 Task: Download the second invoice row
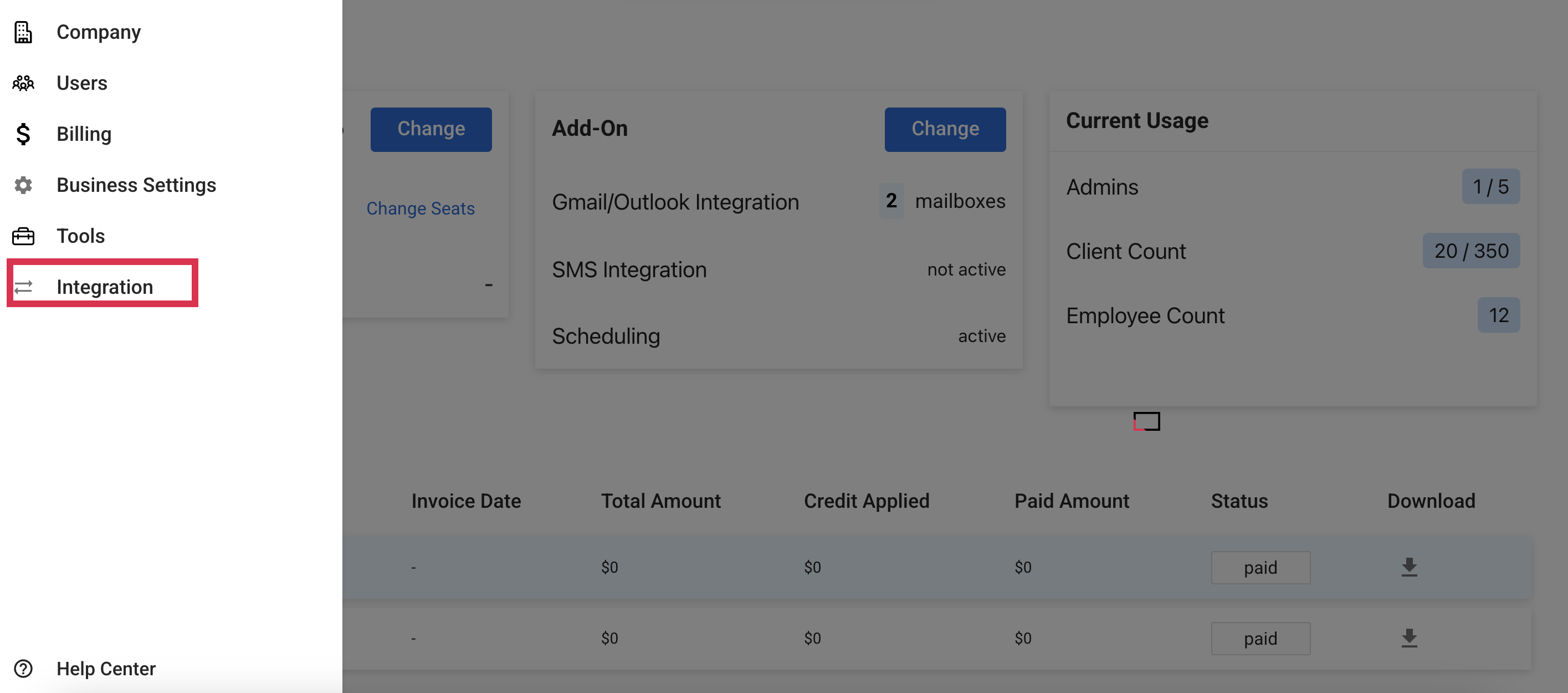(x=1408, y=638)
